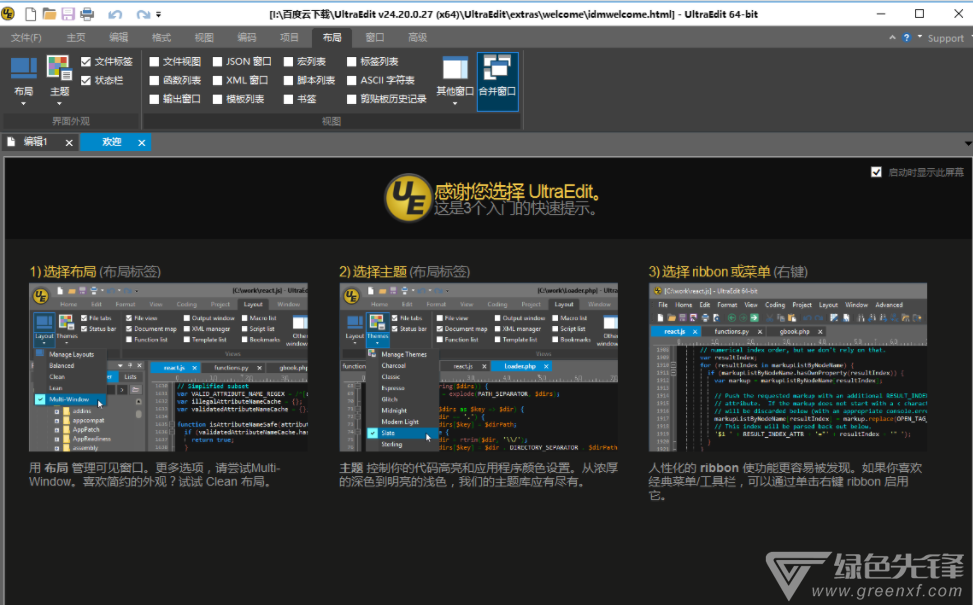
Task: Create a new file from quick access toolbar
Action: pos(30,14)
